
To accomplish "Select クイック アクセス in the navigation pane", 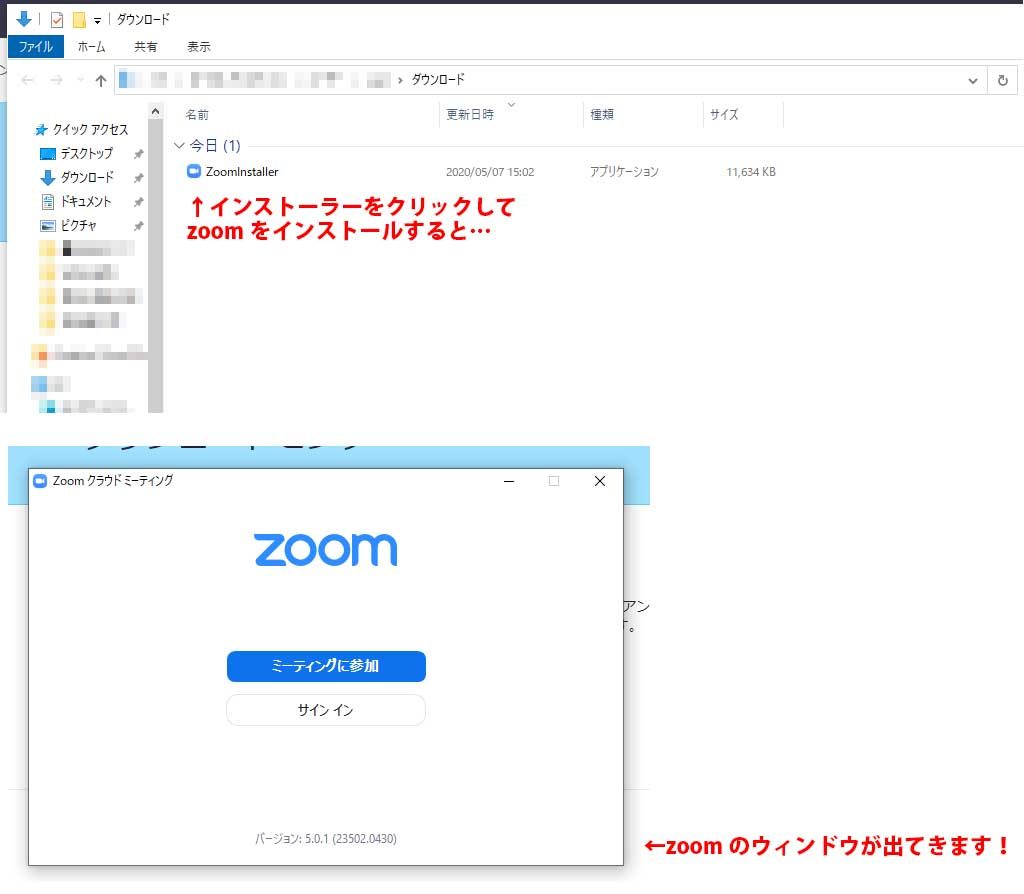I will tap(90, 130).
